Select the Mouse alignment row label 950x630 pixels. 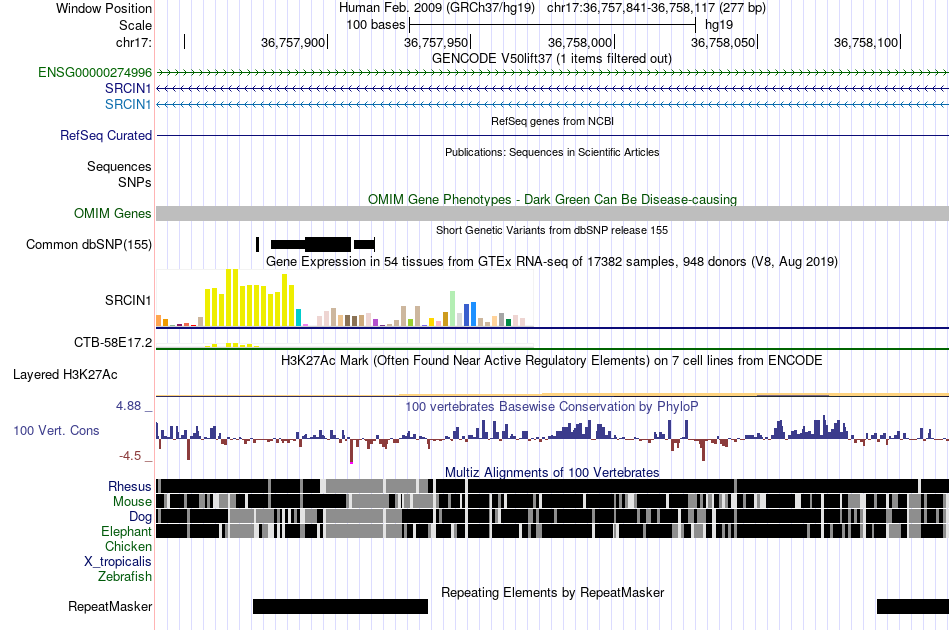pyautogui.click(x=132, y=502)
